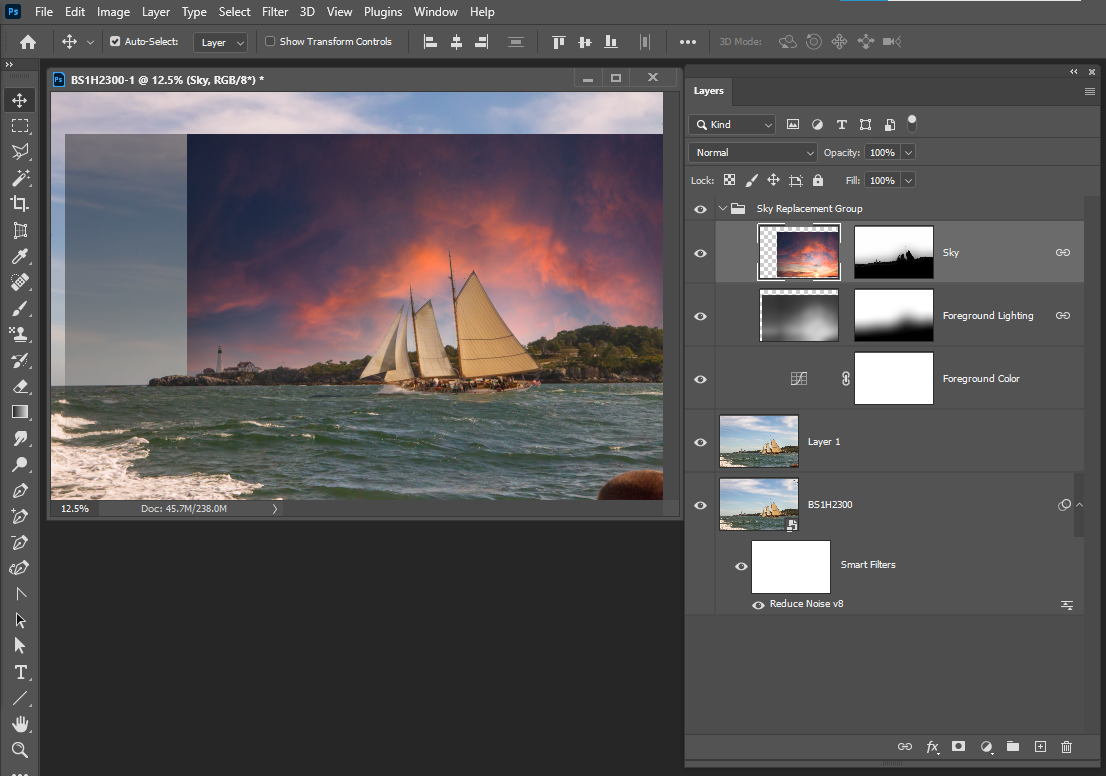This screenshot has width=1106, height=776.
Task: Toggle visibility of the Smart Filters
Action: point(741,566)
